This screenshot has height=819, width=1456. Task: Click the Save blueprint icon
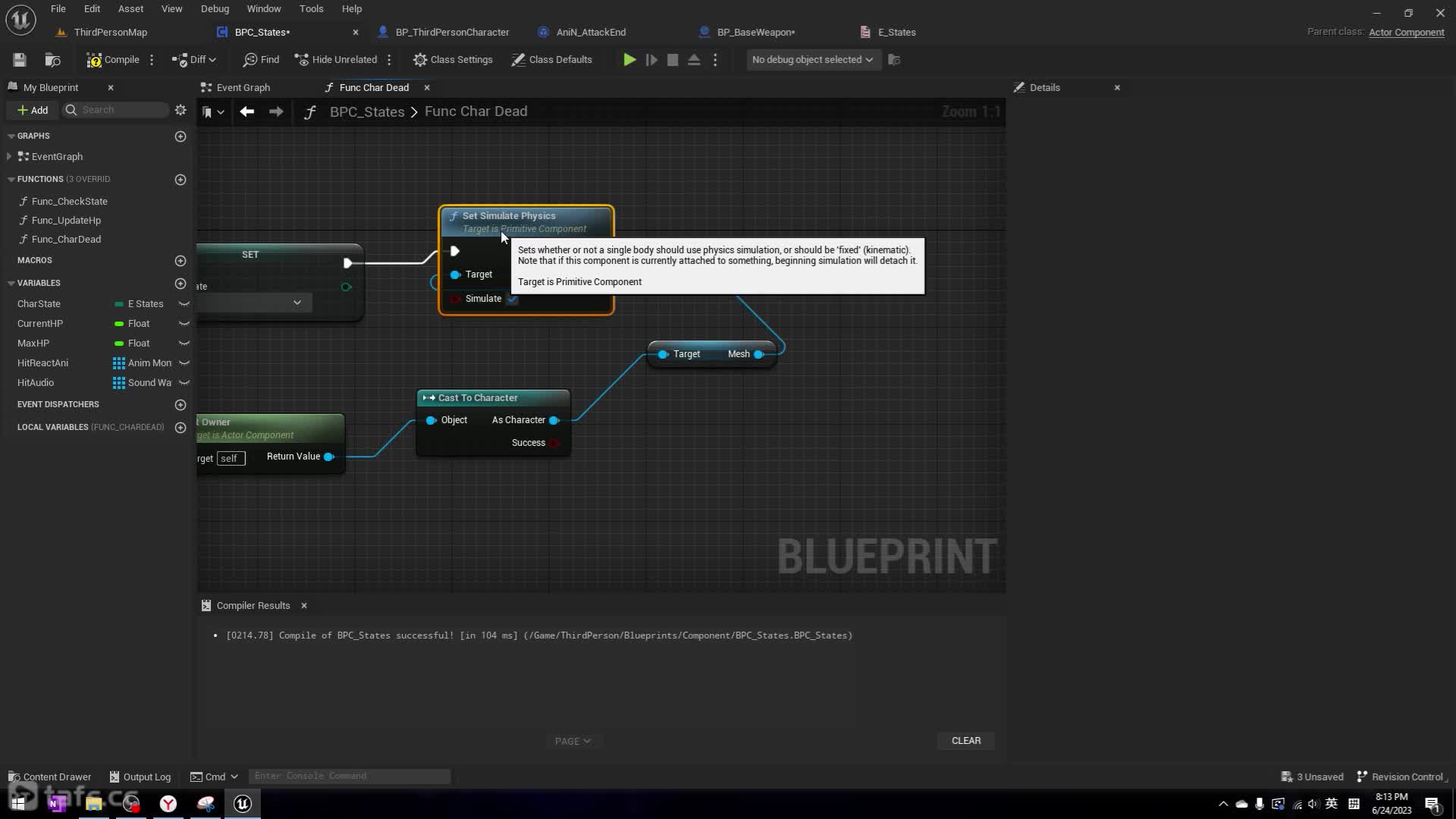[20, 60]
